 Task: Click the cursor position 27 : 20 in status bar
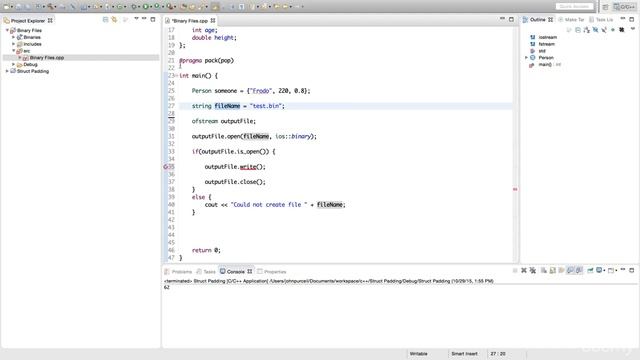pos(498,353)
